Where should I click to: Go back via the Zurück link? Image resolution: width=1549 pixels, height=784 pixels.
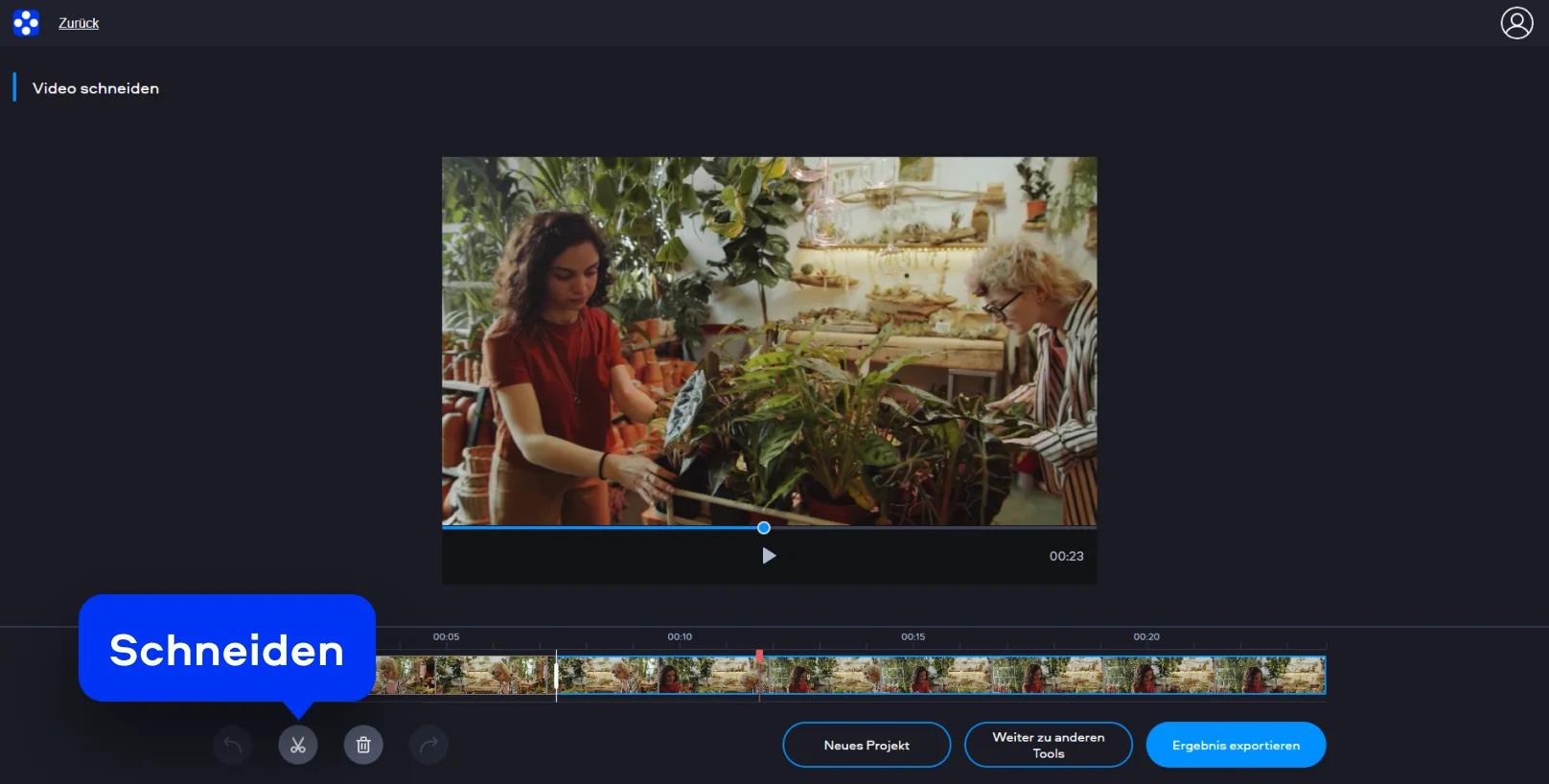point(79,23)
